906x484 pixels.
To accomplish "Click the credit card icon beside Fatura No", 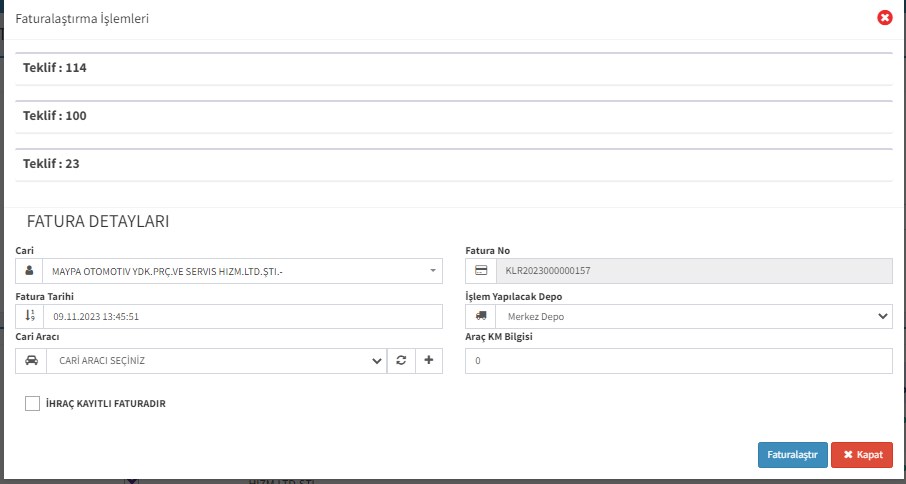I will (480, 271).
